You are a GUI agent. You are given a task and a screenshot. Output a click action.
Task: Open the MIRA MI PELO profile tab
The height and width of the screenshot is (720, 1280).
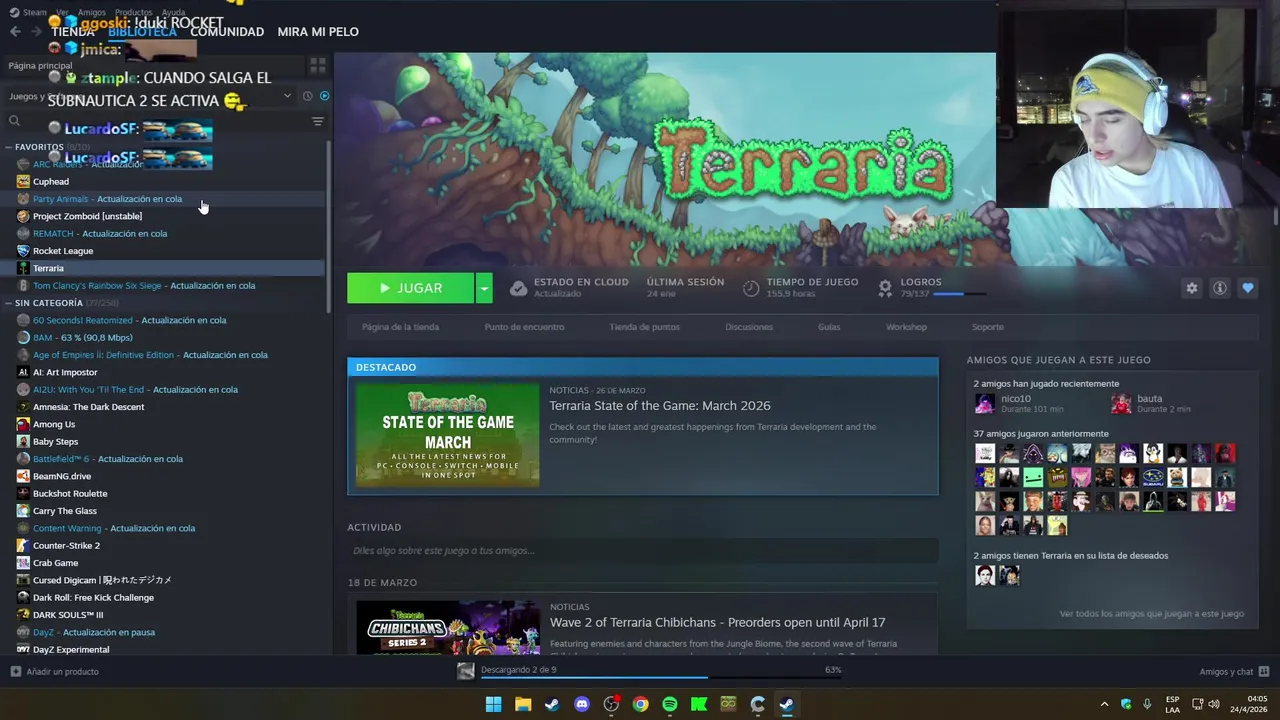pyautogui.click(x=318, y=32)
